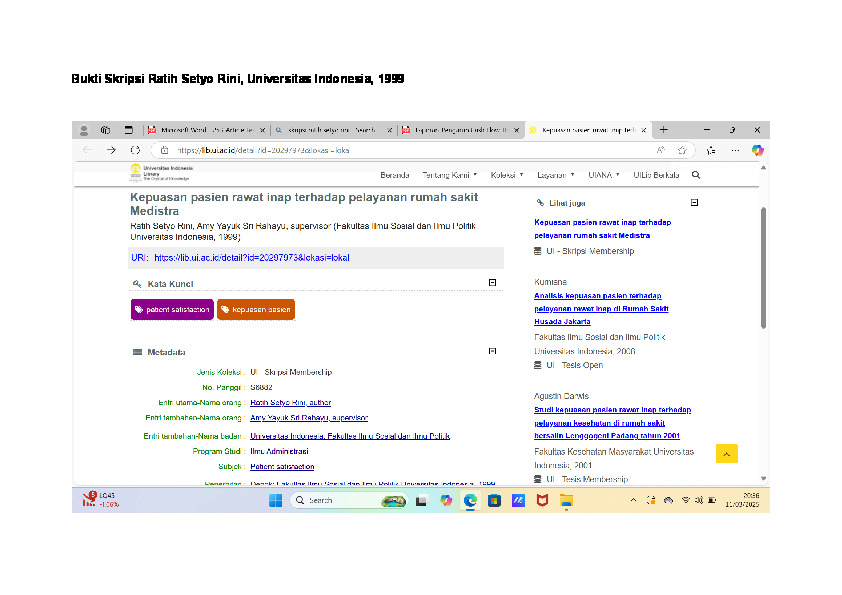Viewport: 842px width, 595px height.
Task: Open browser settings and more menu
Action: (x=735, y=150)
